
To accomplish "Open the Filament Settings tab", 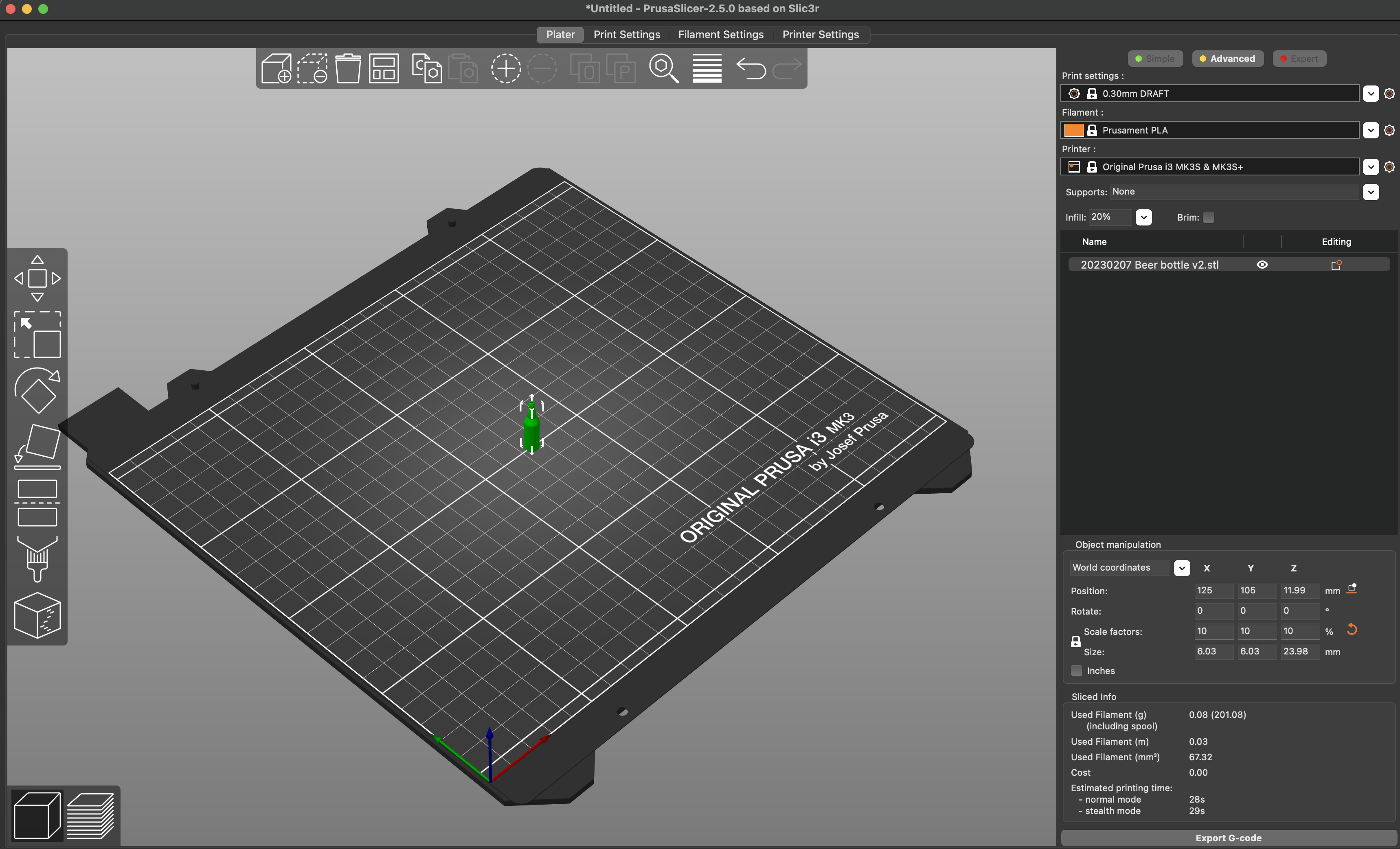I will (x=720, y=35).
